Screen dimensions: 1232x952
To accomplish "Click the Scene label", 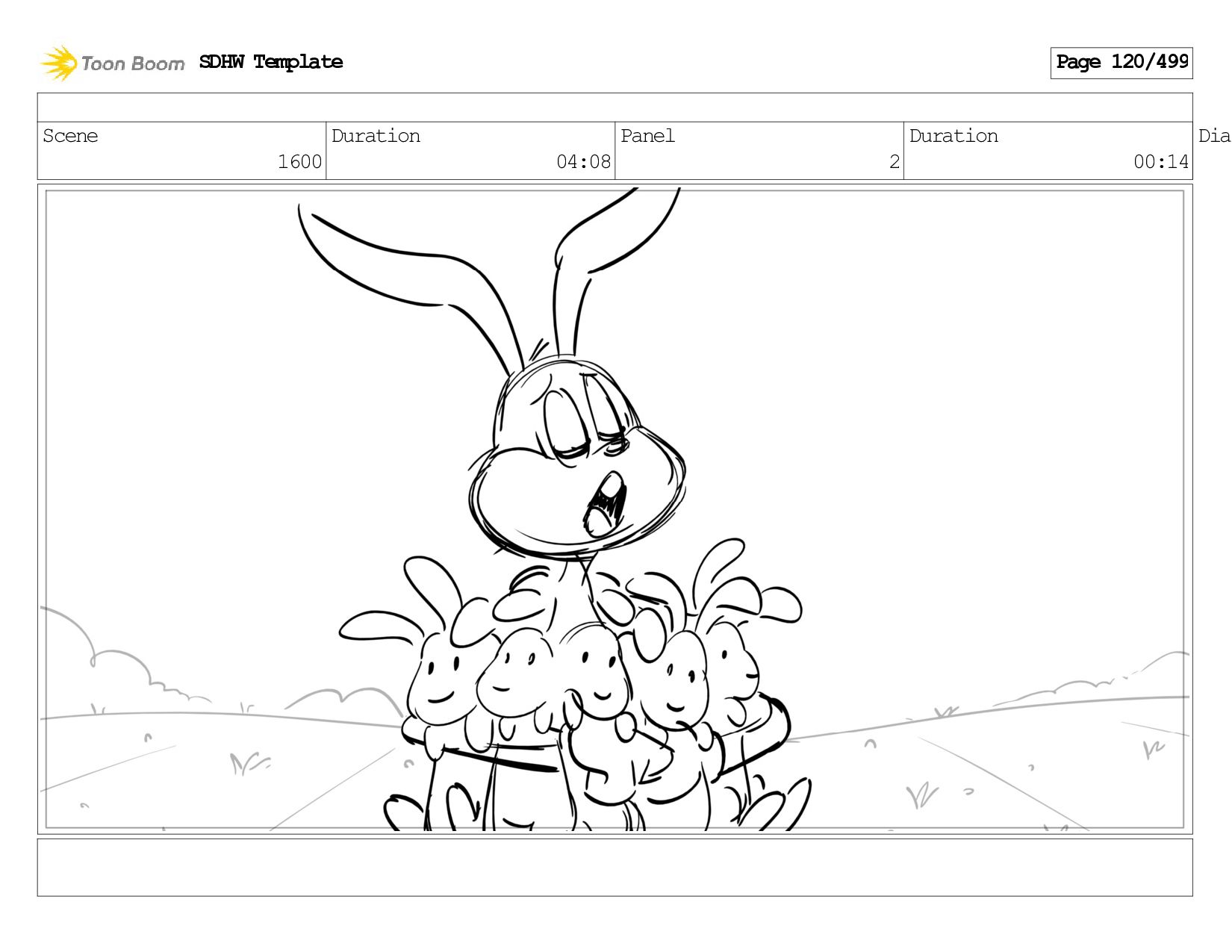I will [x=70, y=136].
